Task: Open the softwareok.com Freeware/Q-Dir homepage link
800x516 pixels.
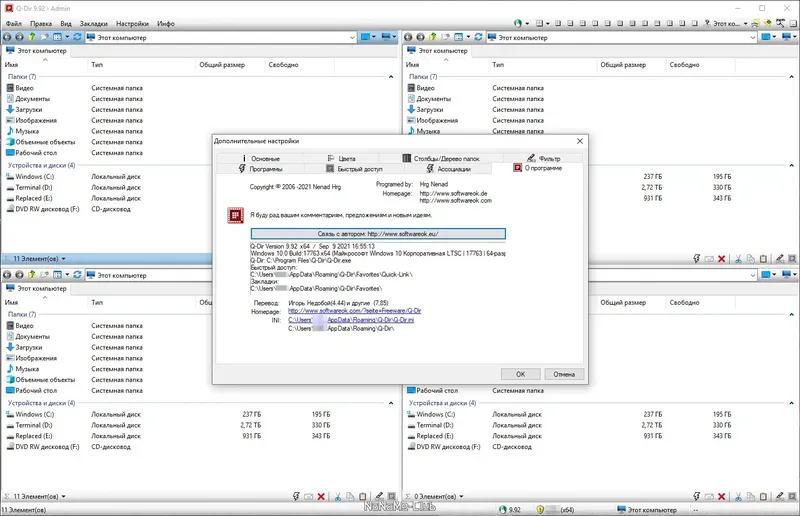Action: pyautogui.click(x=354, y=310)
